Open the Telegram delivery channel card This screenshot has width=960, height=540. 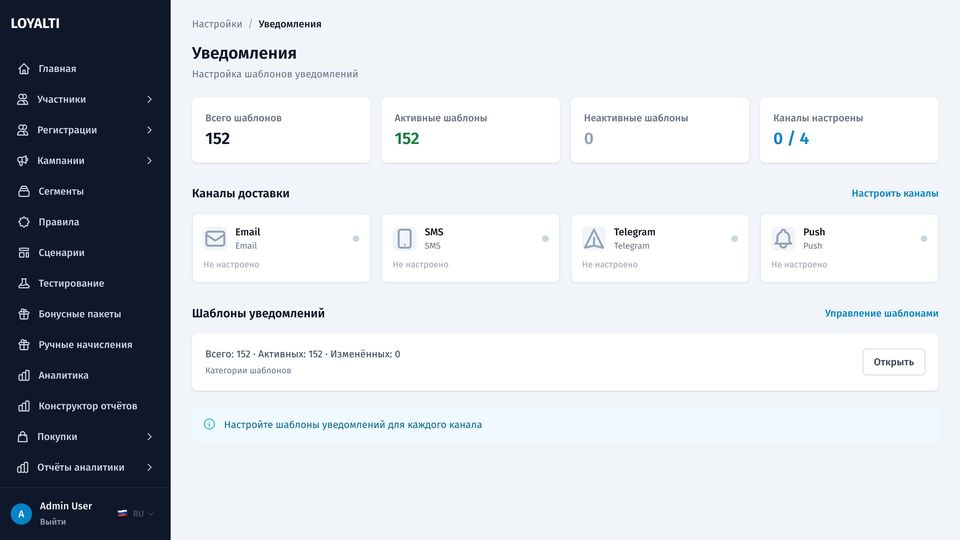point(659,248)
